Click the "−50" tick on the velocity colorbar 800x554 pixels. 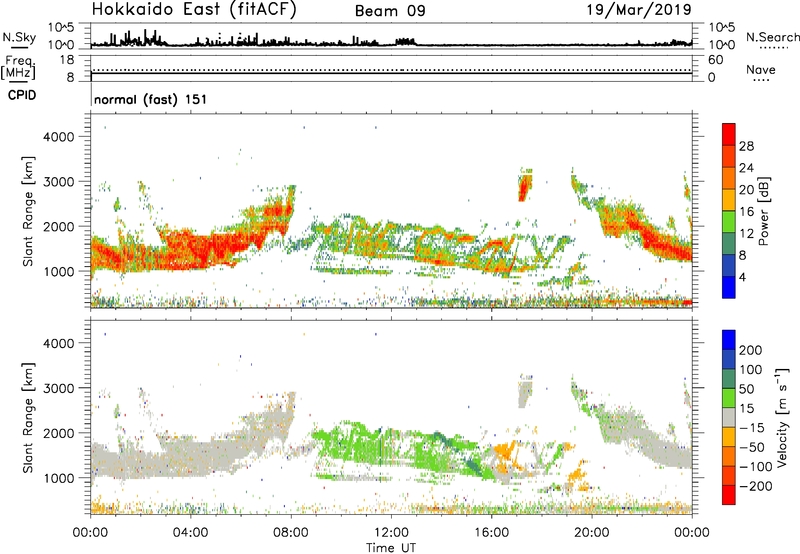752,448
